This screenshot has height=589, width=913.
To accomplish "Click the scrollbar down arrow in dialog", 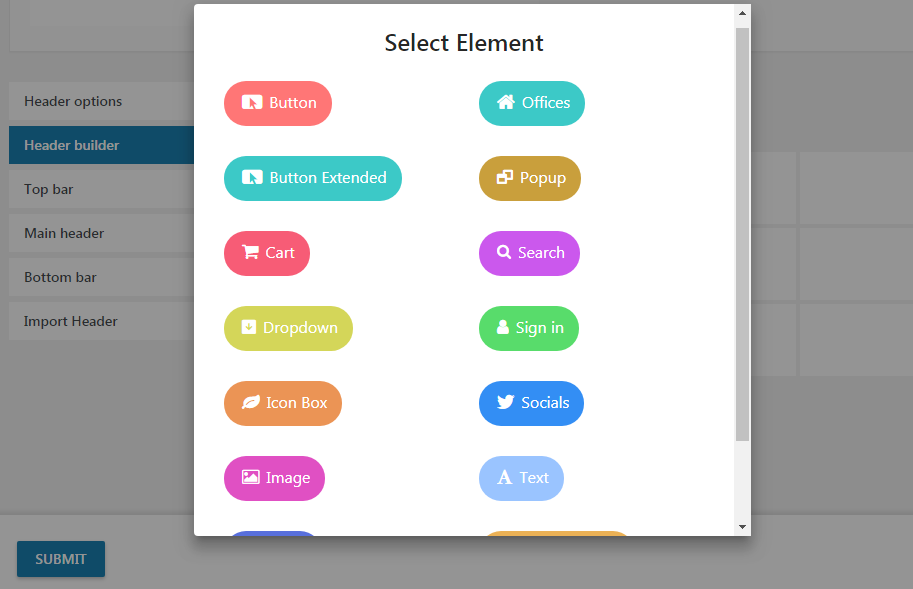I will (x=742, y=526).
